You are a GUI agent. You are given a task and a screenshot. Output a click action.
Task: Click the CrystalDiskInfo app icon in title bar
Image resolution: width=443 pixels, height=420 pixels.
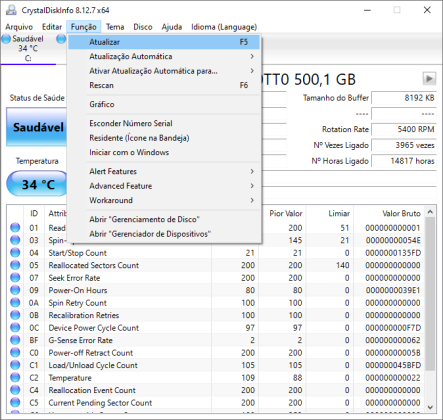(11, 10)
